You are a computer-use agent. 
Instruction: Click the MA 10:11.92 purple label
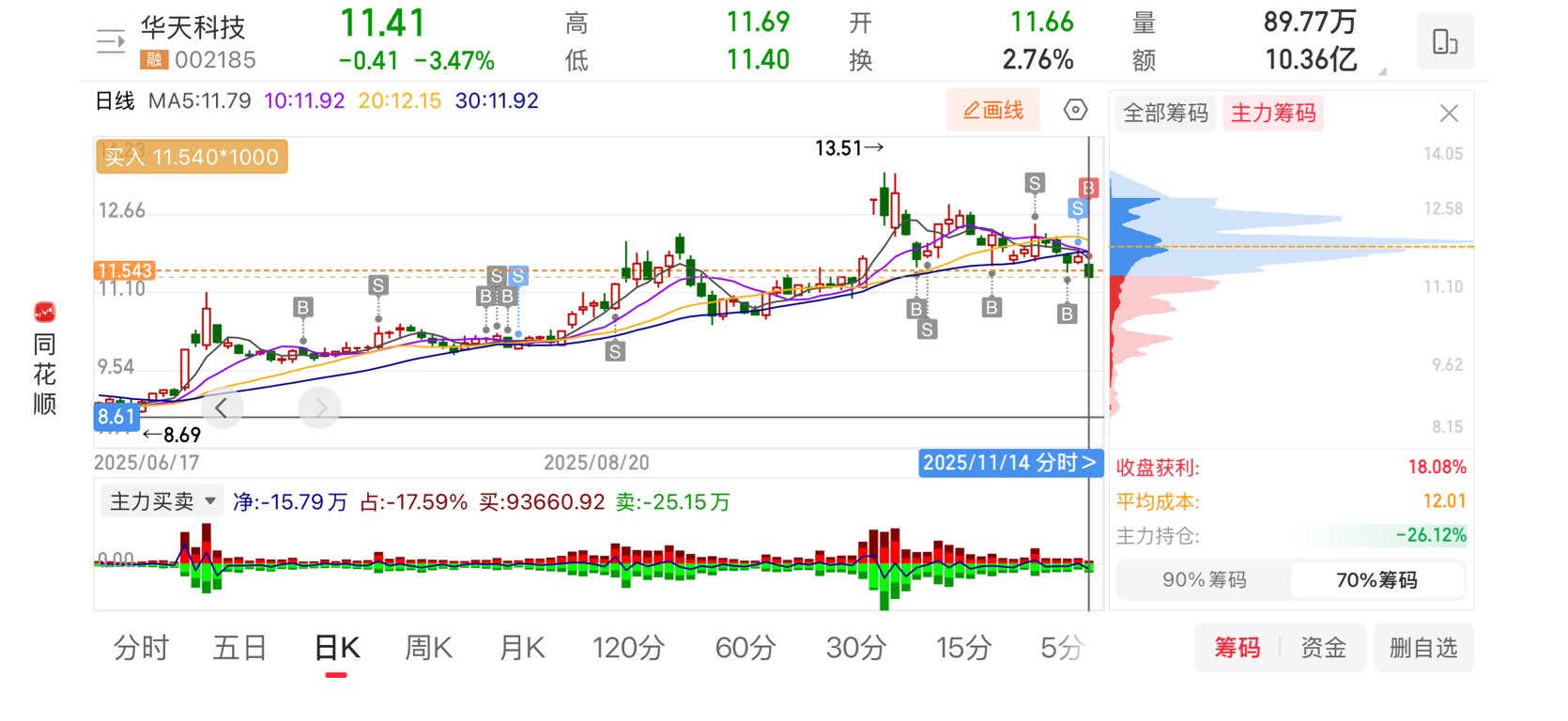point(304,101)
